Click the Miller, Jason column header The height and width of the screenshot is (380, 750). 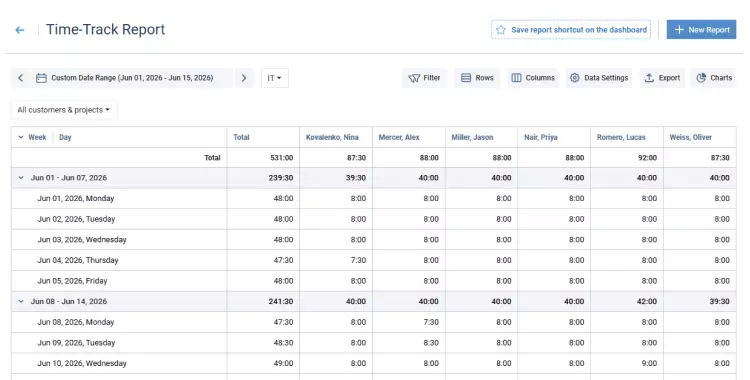[481, 137]
